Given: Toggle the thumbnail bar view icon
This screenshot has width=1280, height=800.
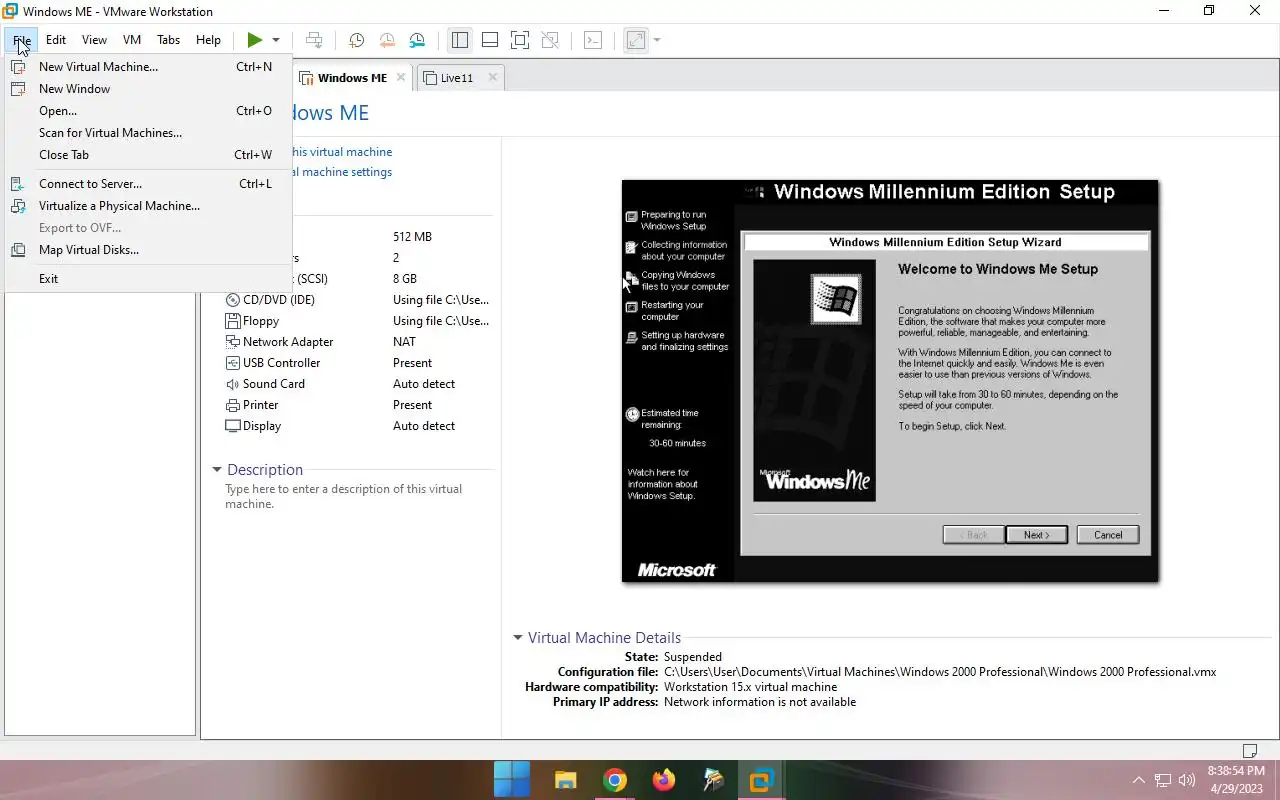Looking at the screenshot, I should pos(490,40).
